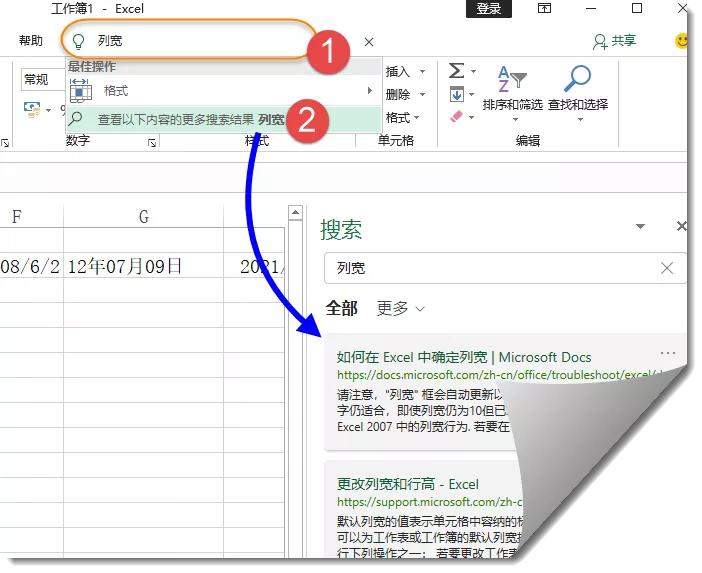The width and height of the screenshot is (702, 573).
Task: Click the Fill down icon
Action: pos(457,94)
